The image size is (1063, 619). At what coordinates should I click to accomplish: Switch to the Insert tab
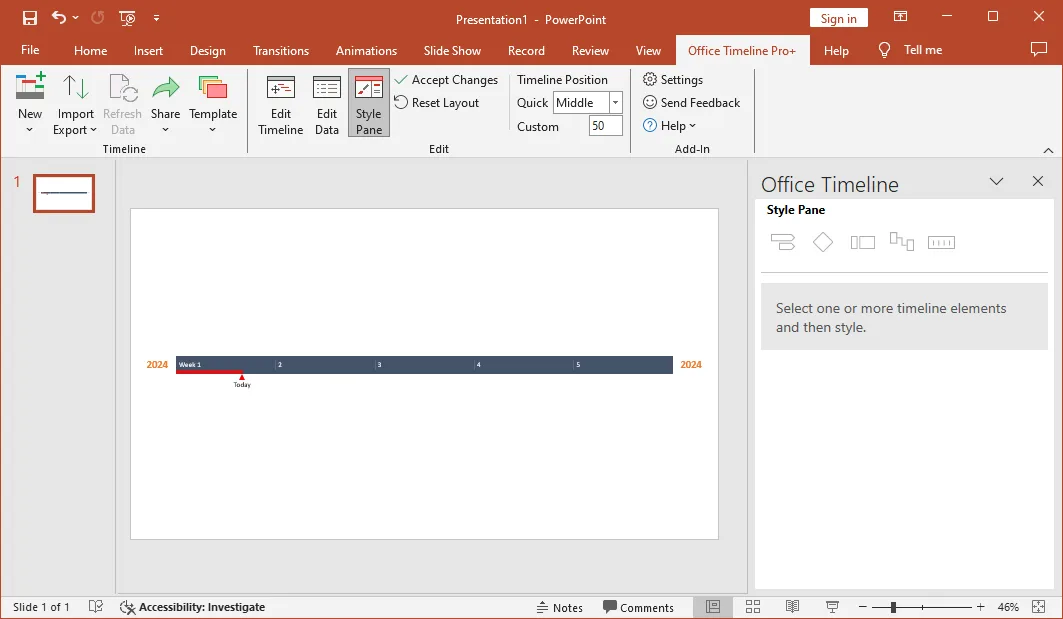[148, 51]
